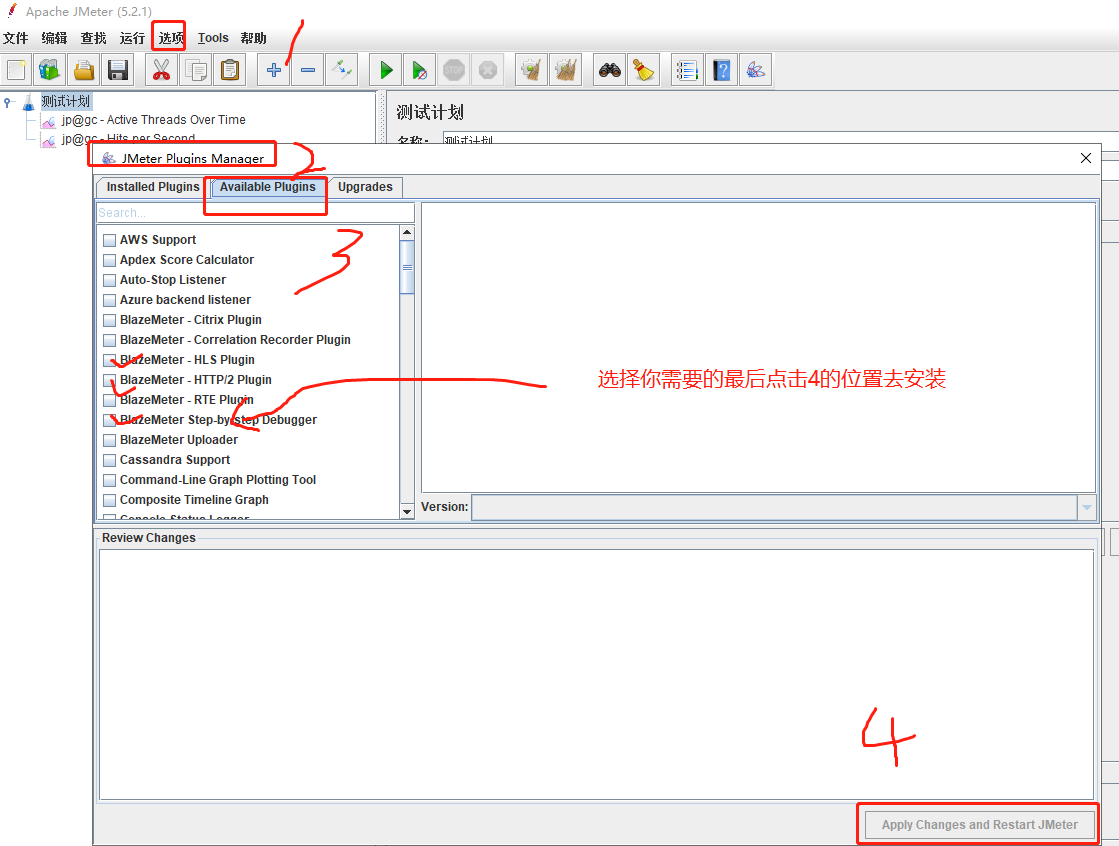This screenshot has height=846, width=1119.
Task: Select BlazeMeter - HTTP/2 Plugin row
Action: click(196, 380)
